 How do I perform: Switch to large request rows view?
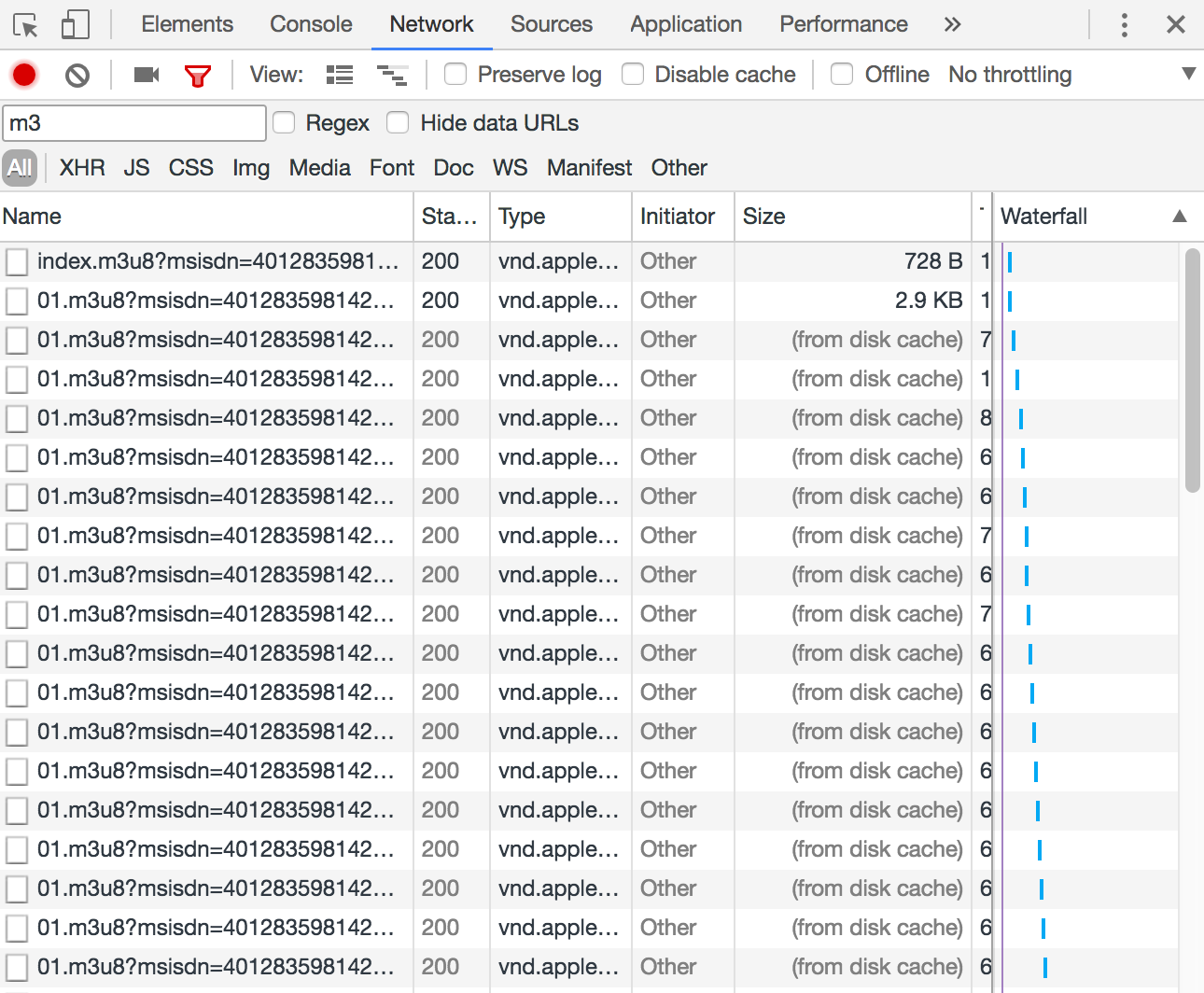tap(340, 74)
